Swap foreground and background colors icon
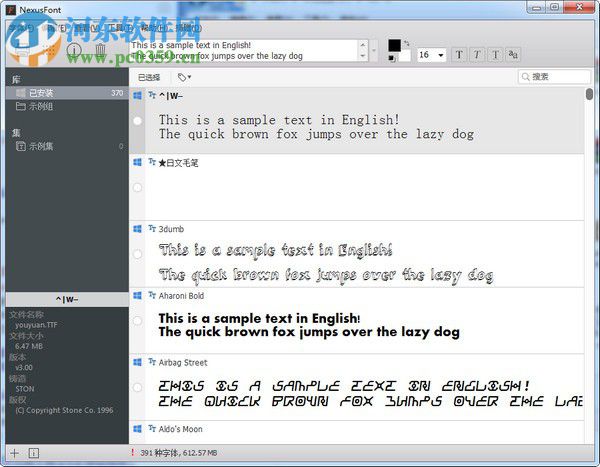 pos(406,44)
